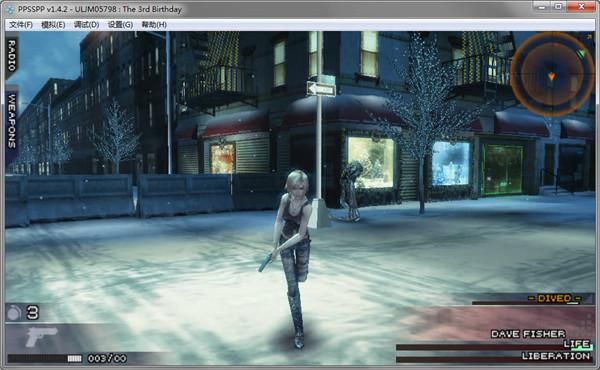The image size is (600, 370).
Task: Click the PPSSPP icon in title bar
Action: [11, 9]
